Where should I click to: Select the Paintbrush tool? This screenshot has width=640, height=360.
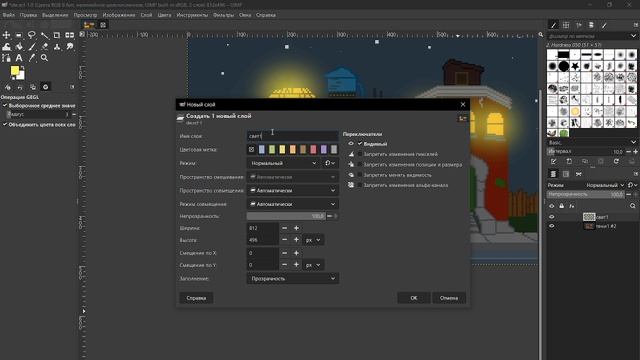pyautogui.click(x=31, y=47)
